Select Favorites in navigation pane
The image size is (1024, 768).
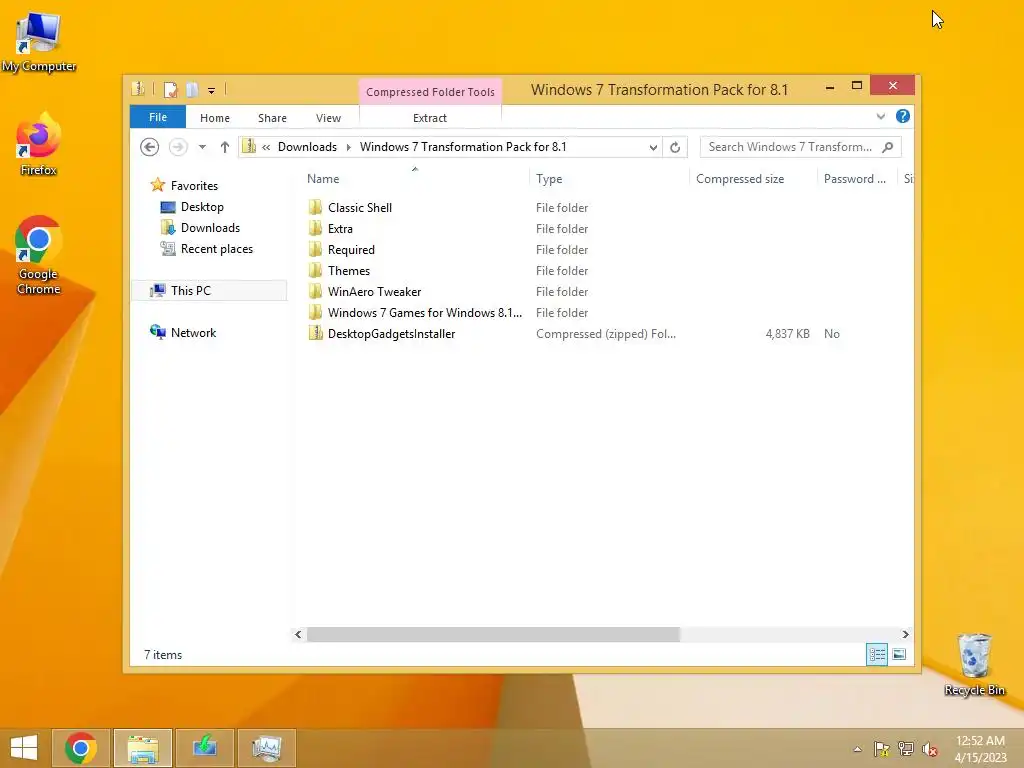coord(194,186)
